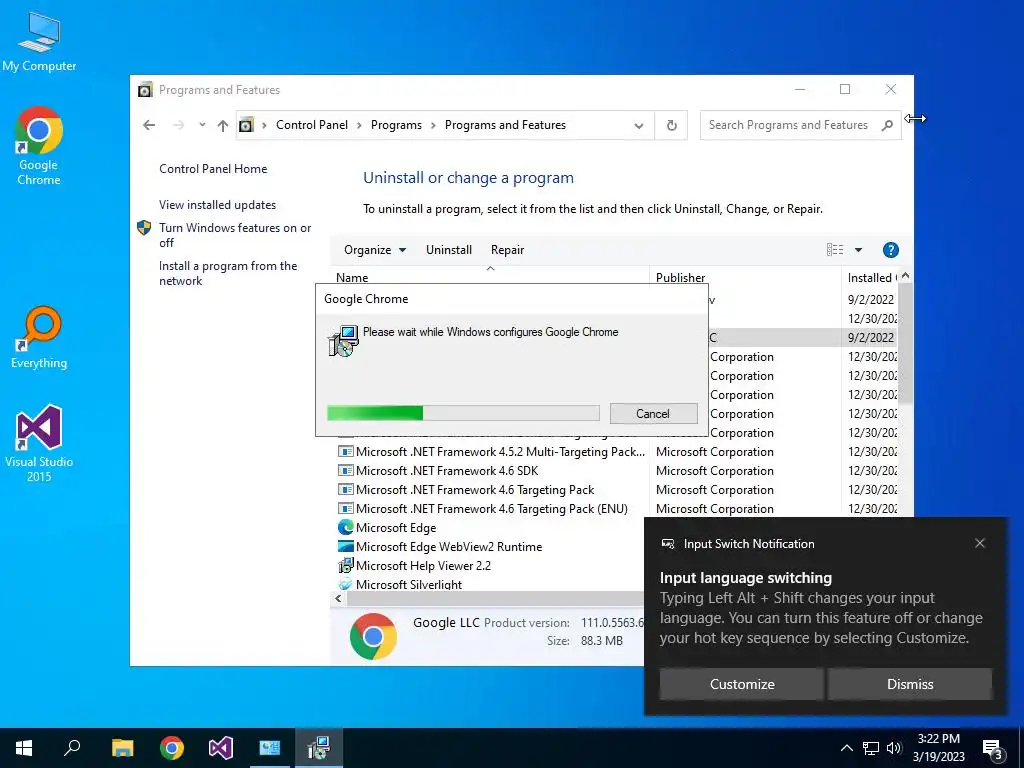The width and height of the screenshot is (1024, 768).
Task: Launch Google Chrome desktop shortcut
Action: [39, 146]
